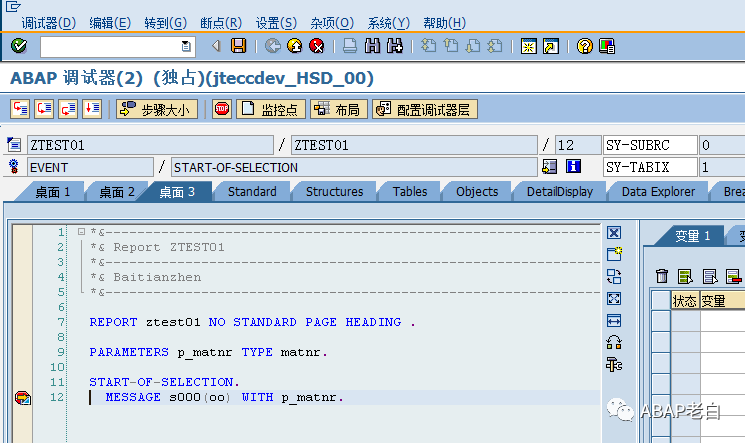Click the Continue debugger icon
The width and height of the screenshot is (745, 443).
click(92, 109)
